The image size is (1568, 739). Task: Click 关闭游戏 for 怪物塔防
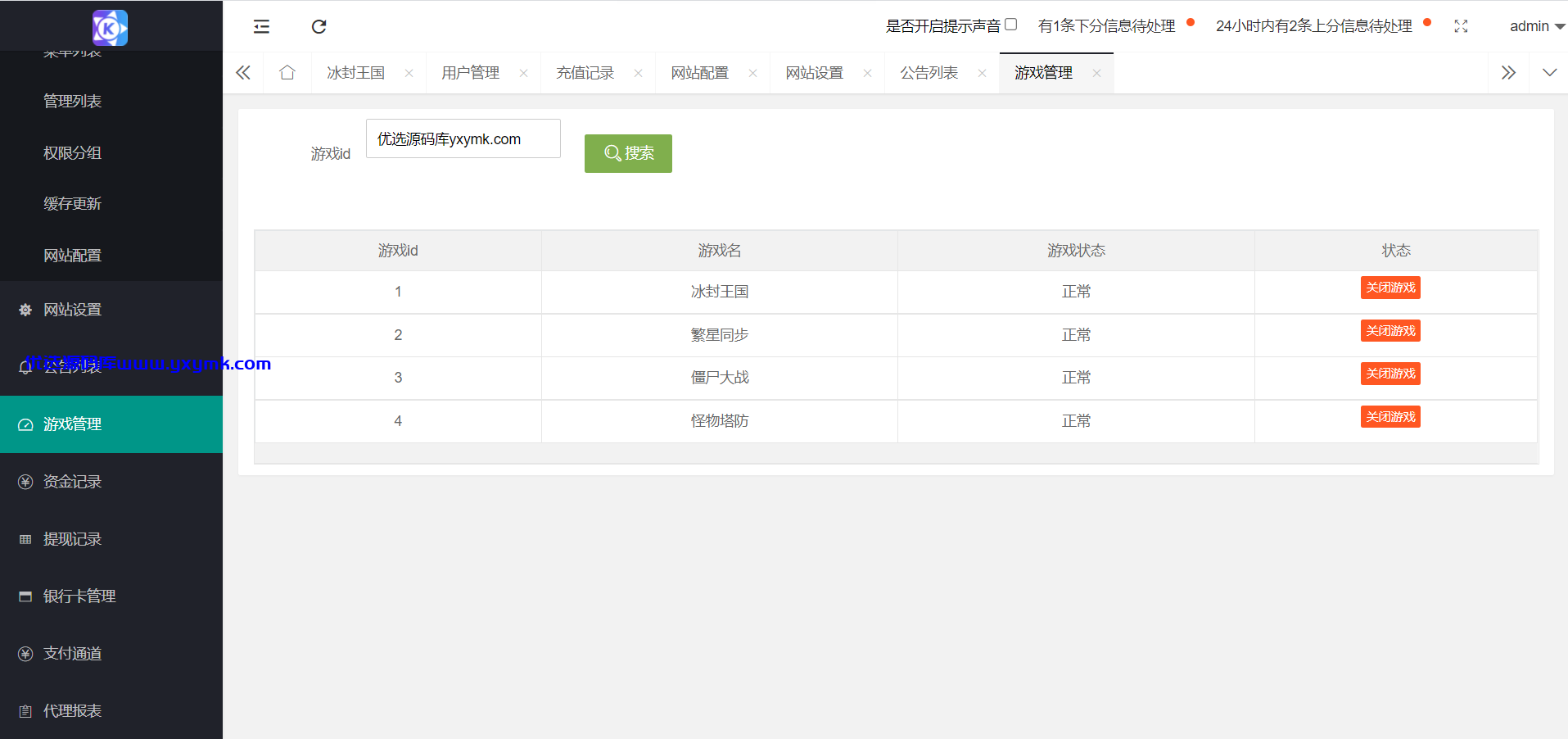coord(1390,417)
